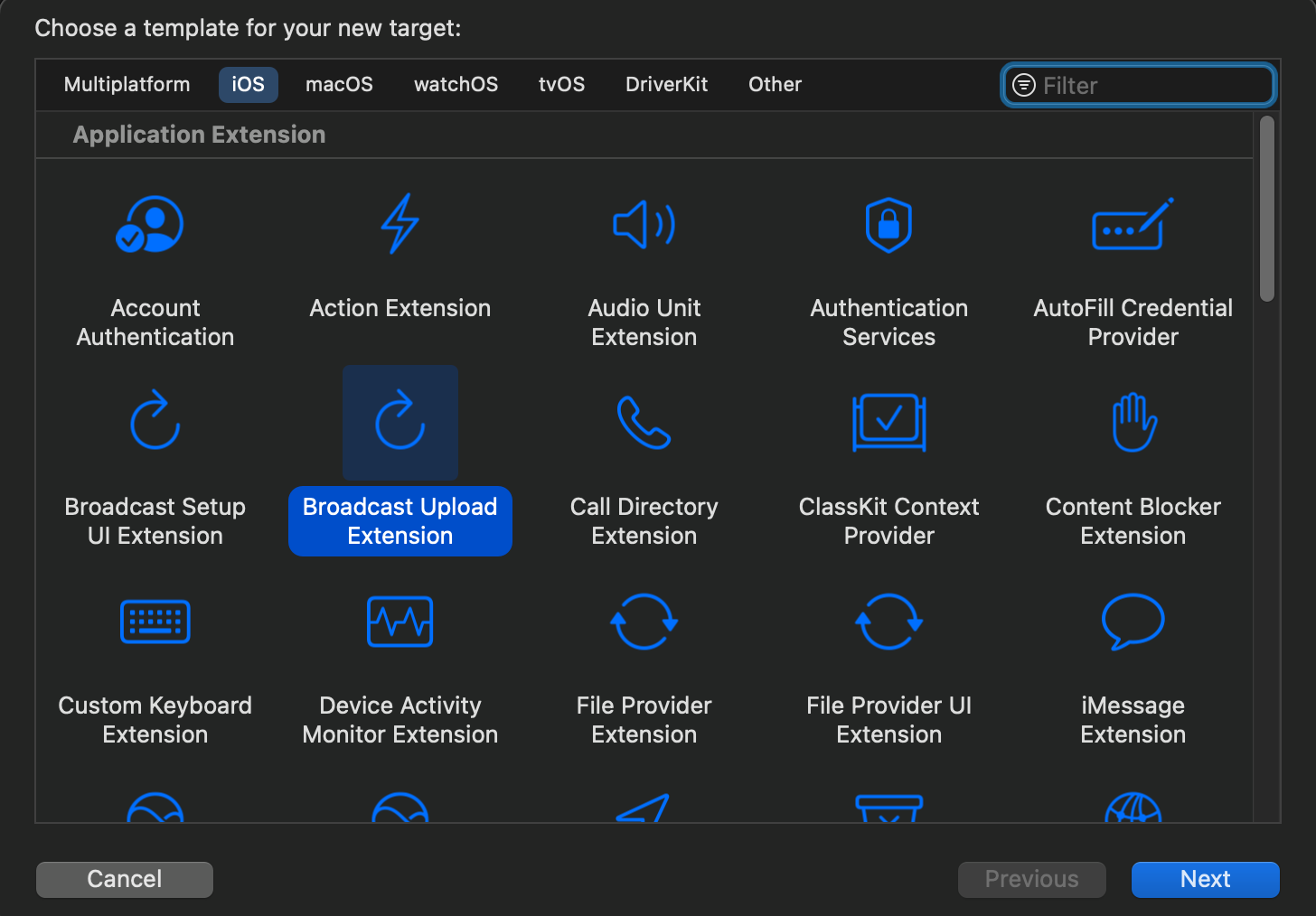The height and width of the screenshot is (916, 1316).
Task: Click the template list vertical scrollbar
Action: click(1267, 210)
